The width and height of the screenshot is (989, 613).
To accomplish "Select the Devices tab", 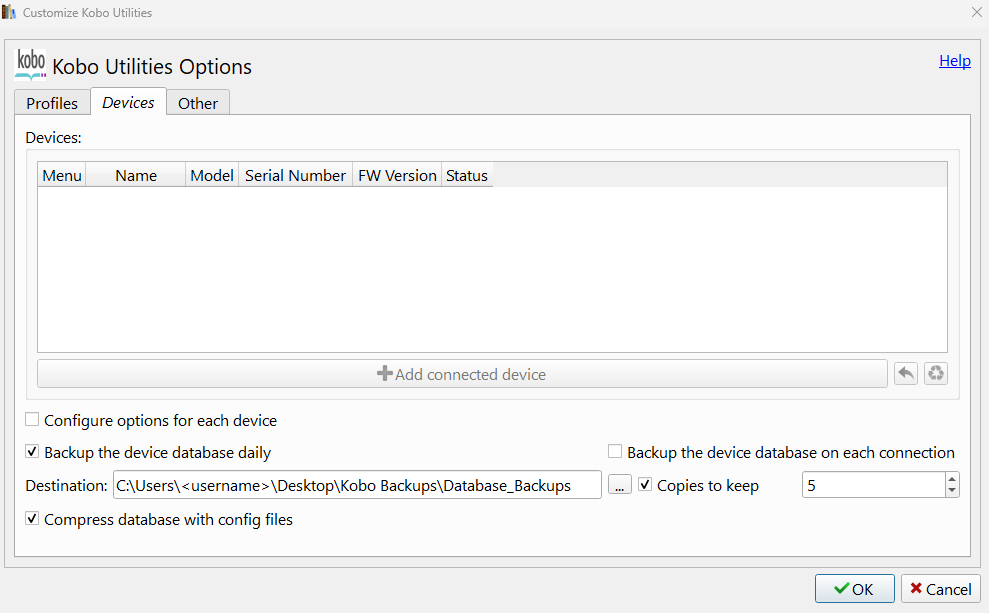I will (128, 102).
